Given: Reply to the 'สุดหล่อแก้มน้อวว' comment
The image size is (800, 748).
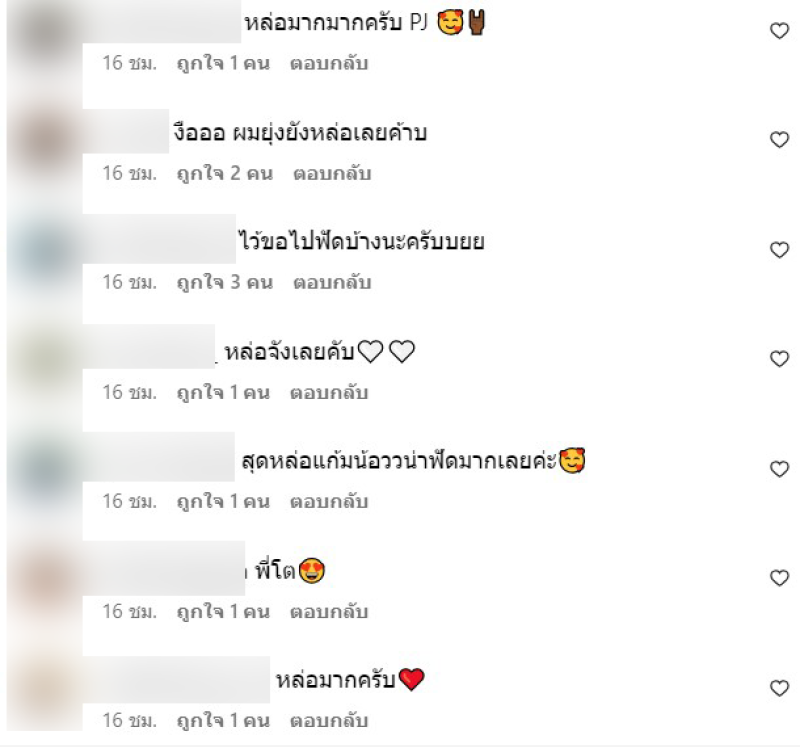Looking at the screenshot, I should tap(329, 501).
